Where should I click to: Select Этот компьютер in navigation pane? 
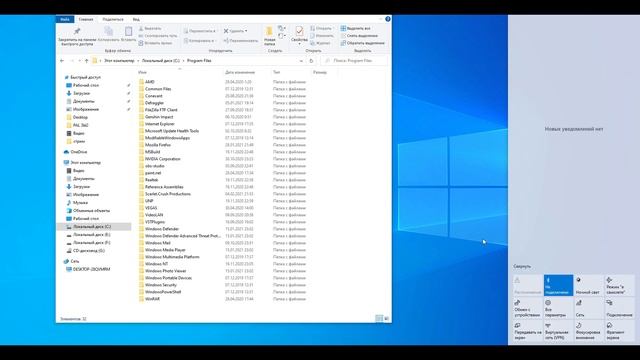click(85, 162)
